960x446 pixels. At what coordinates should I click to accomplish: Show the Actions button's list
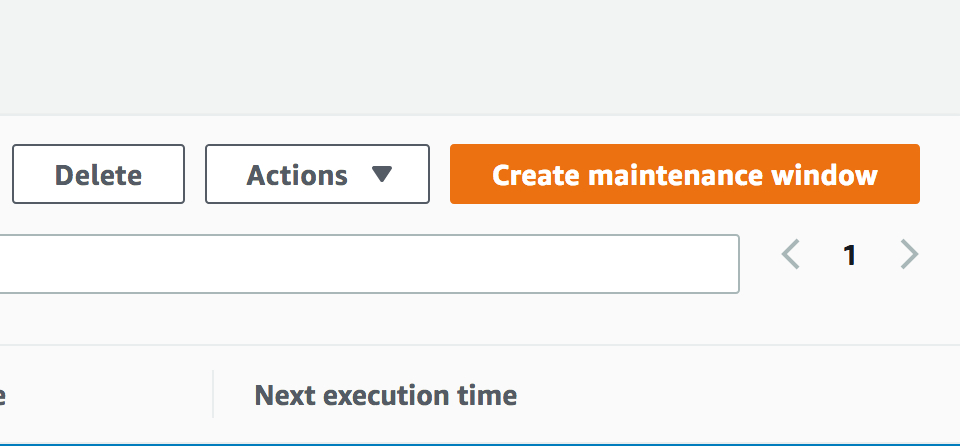317,174
